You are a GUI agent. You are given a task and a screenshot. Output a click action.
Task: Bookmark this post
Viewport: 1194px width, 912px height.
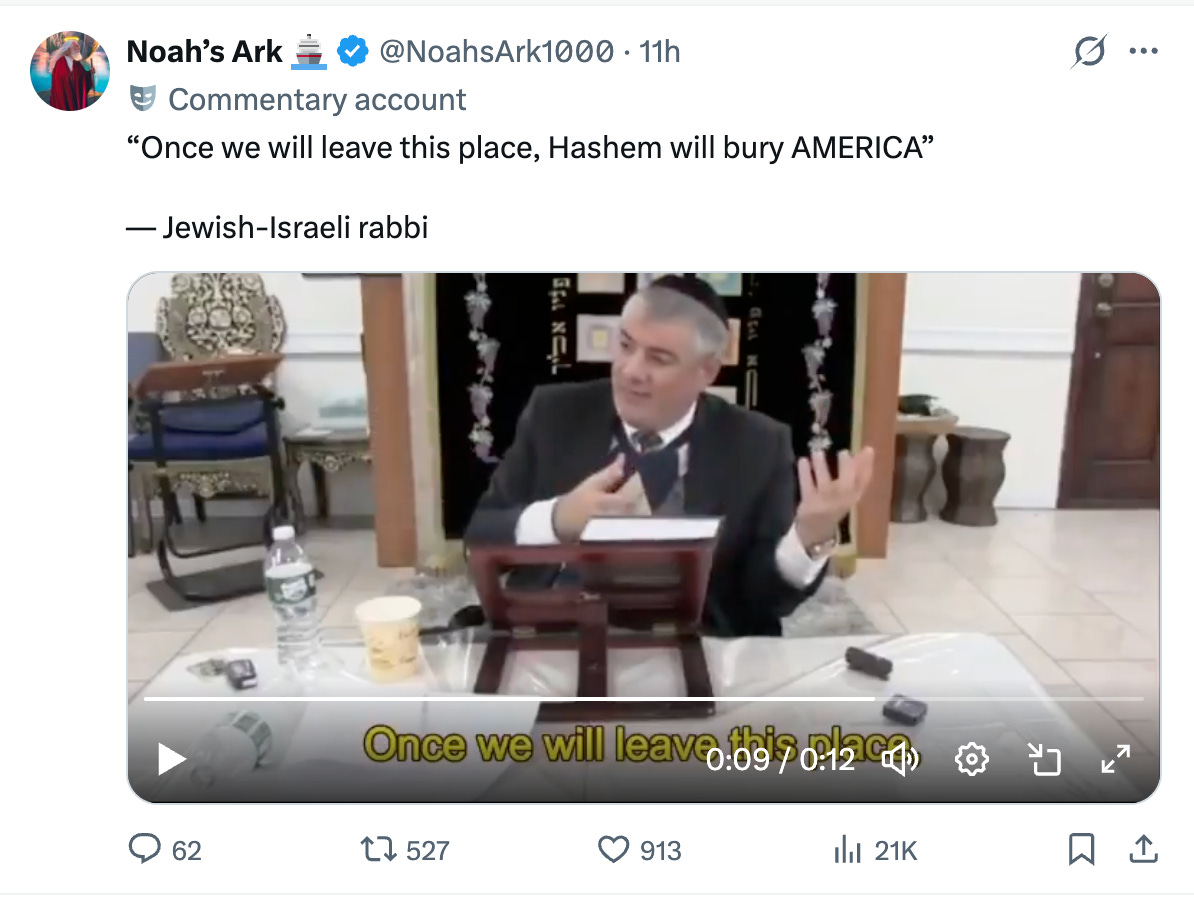pyautogui.click(x=1081, y=849)
